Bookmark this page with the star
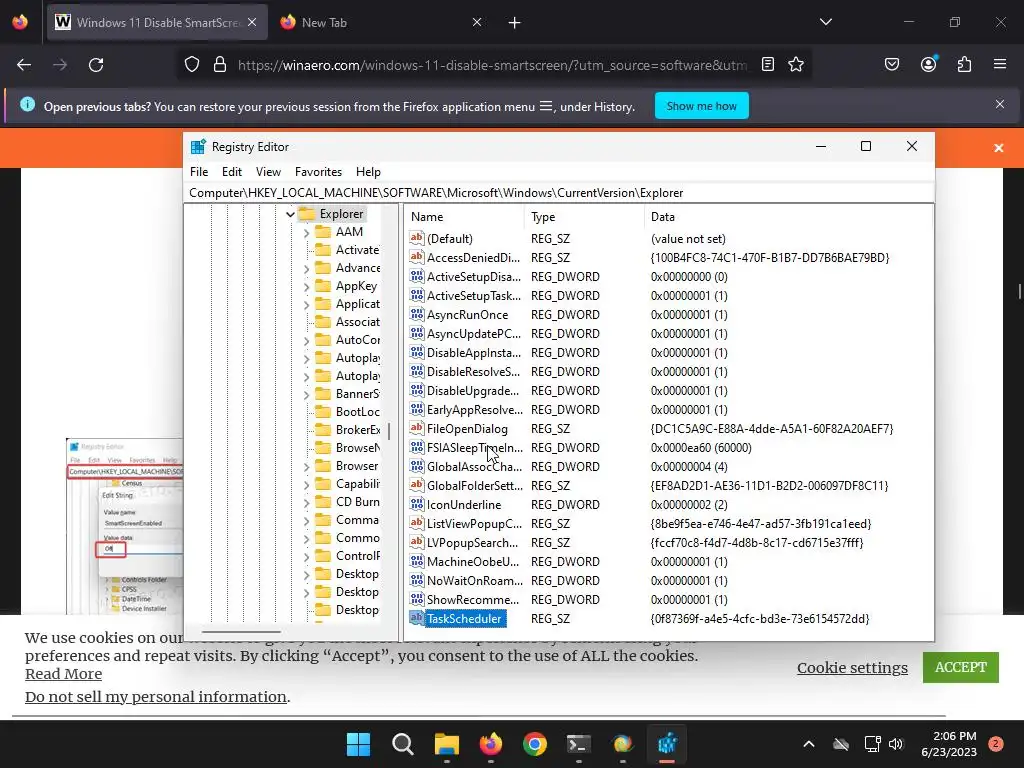 [x=796, y=64]
